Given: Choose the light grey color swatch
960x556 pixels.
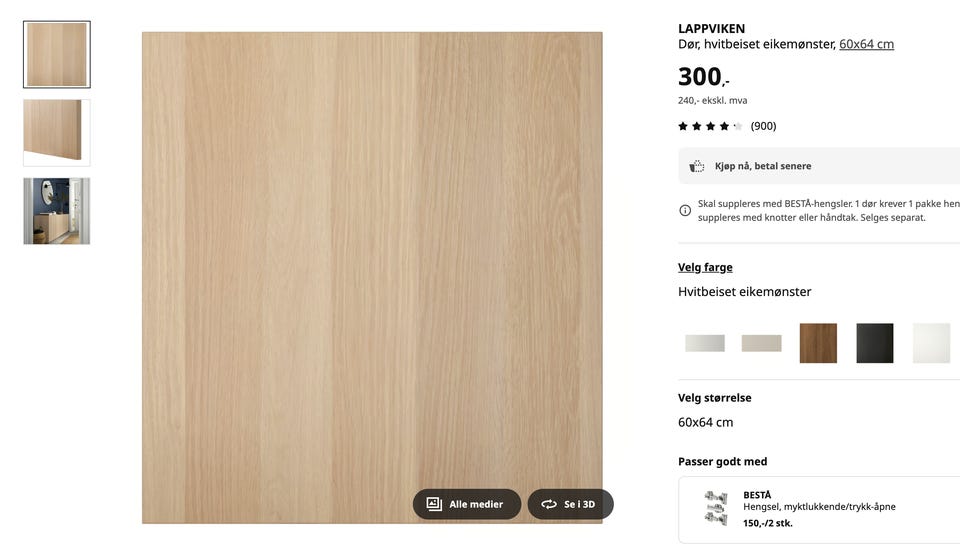Looking at the screenshot, I should 705,343.
